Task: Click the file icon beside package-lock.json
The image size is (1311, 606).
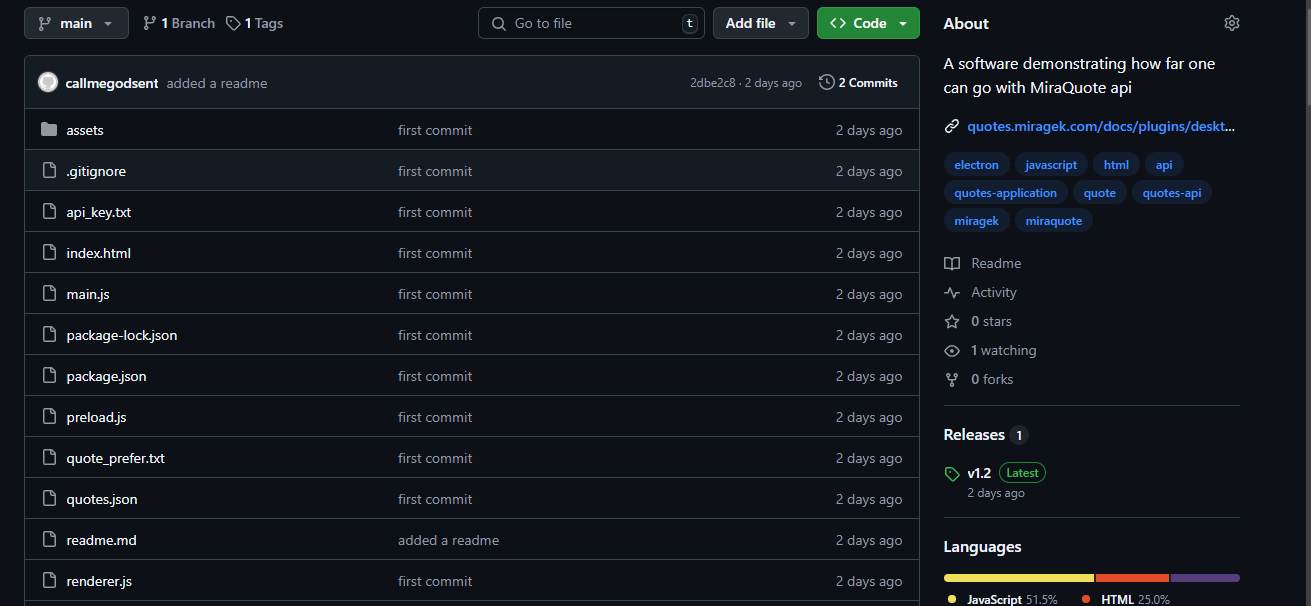Action: pos(49,335)
